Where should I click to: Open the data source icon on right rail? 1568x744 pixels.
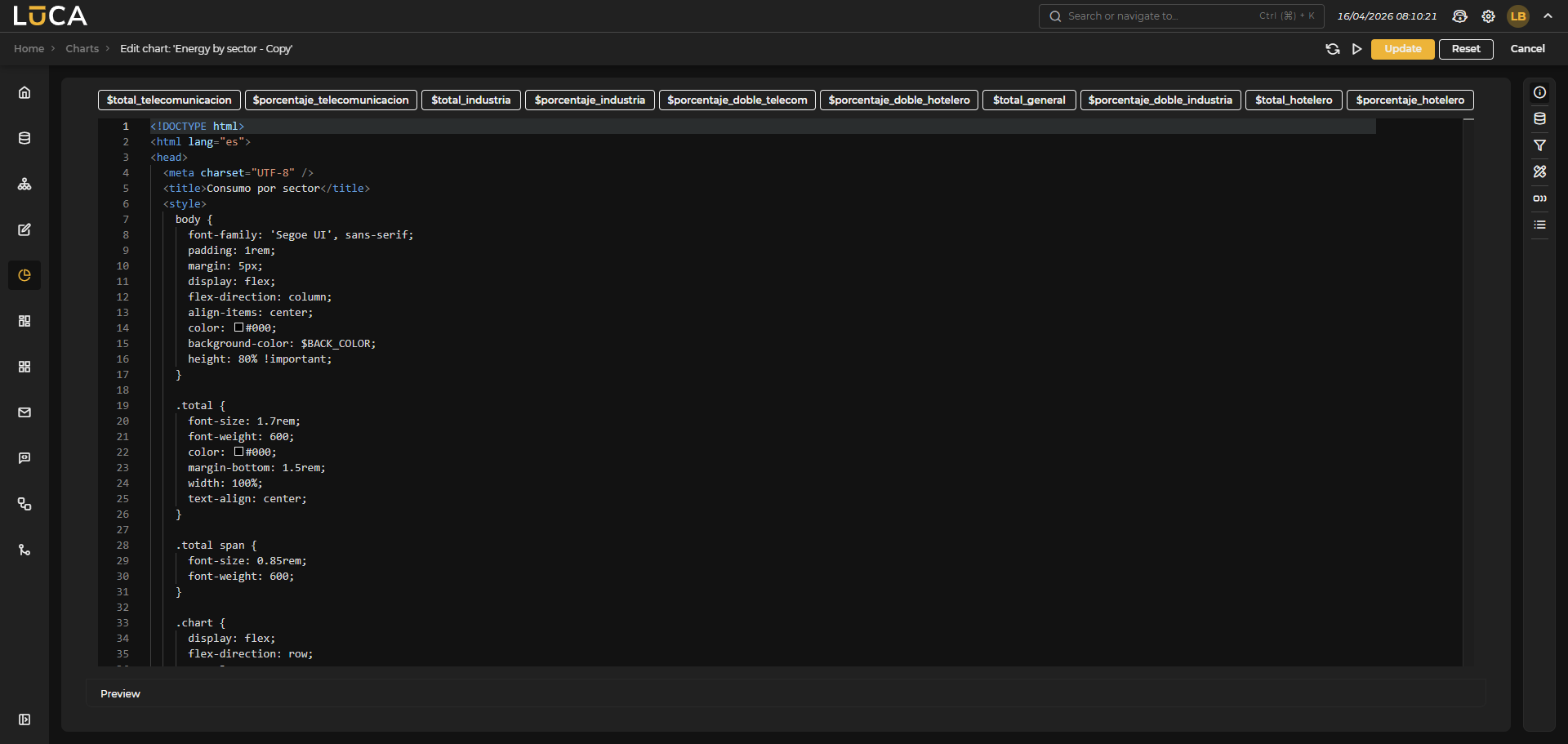1539,118
